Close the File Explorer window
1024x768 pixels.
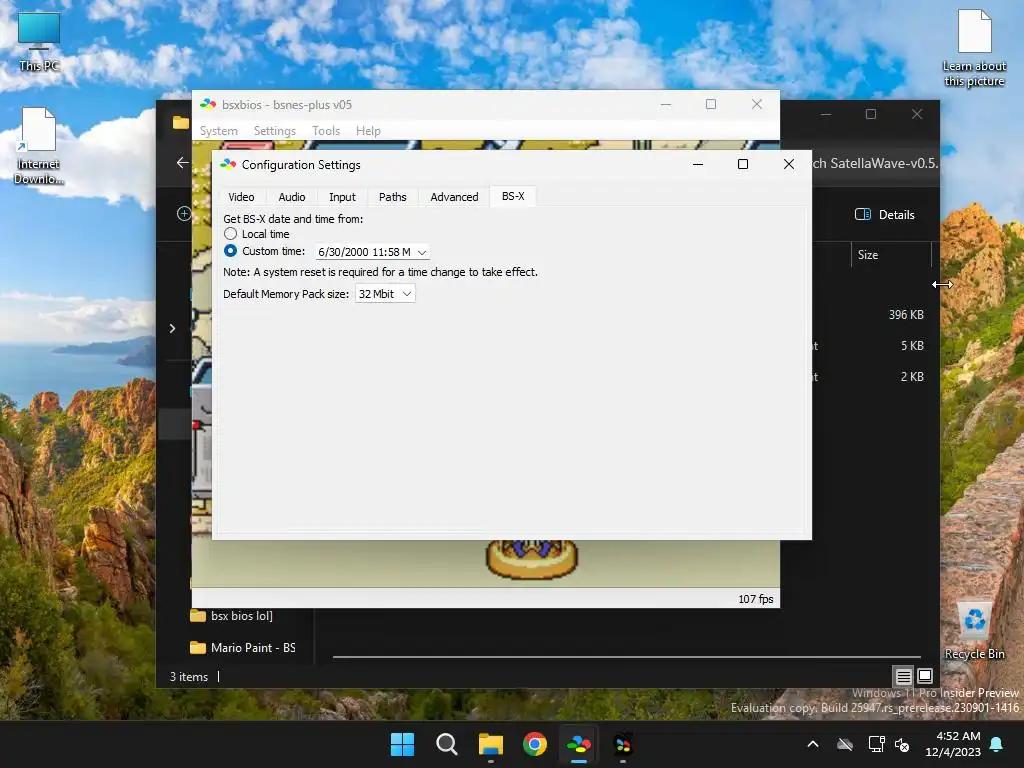click(x=917, y=114)
